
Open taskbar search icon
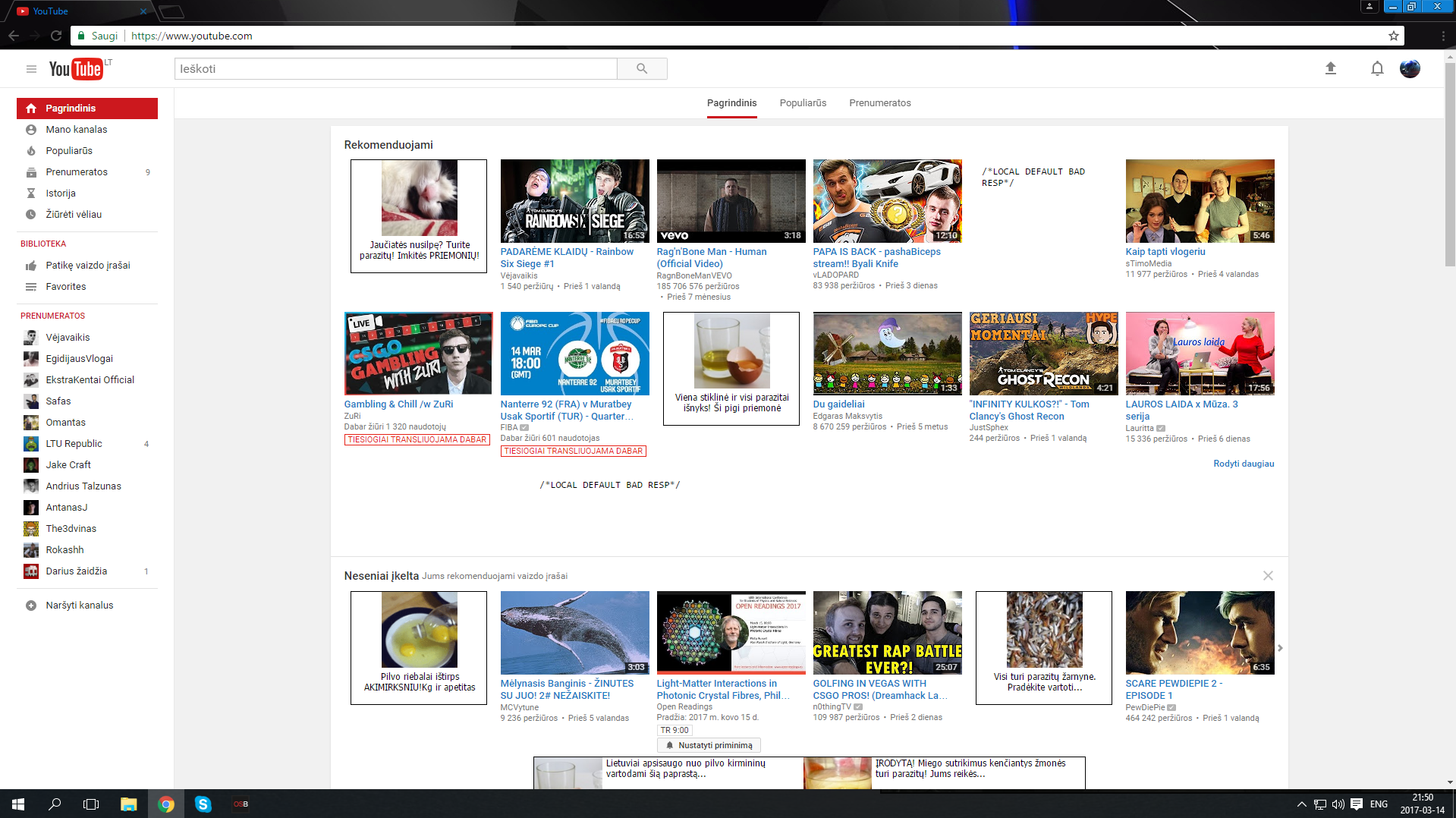(55, 804)
